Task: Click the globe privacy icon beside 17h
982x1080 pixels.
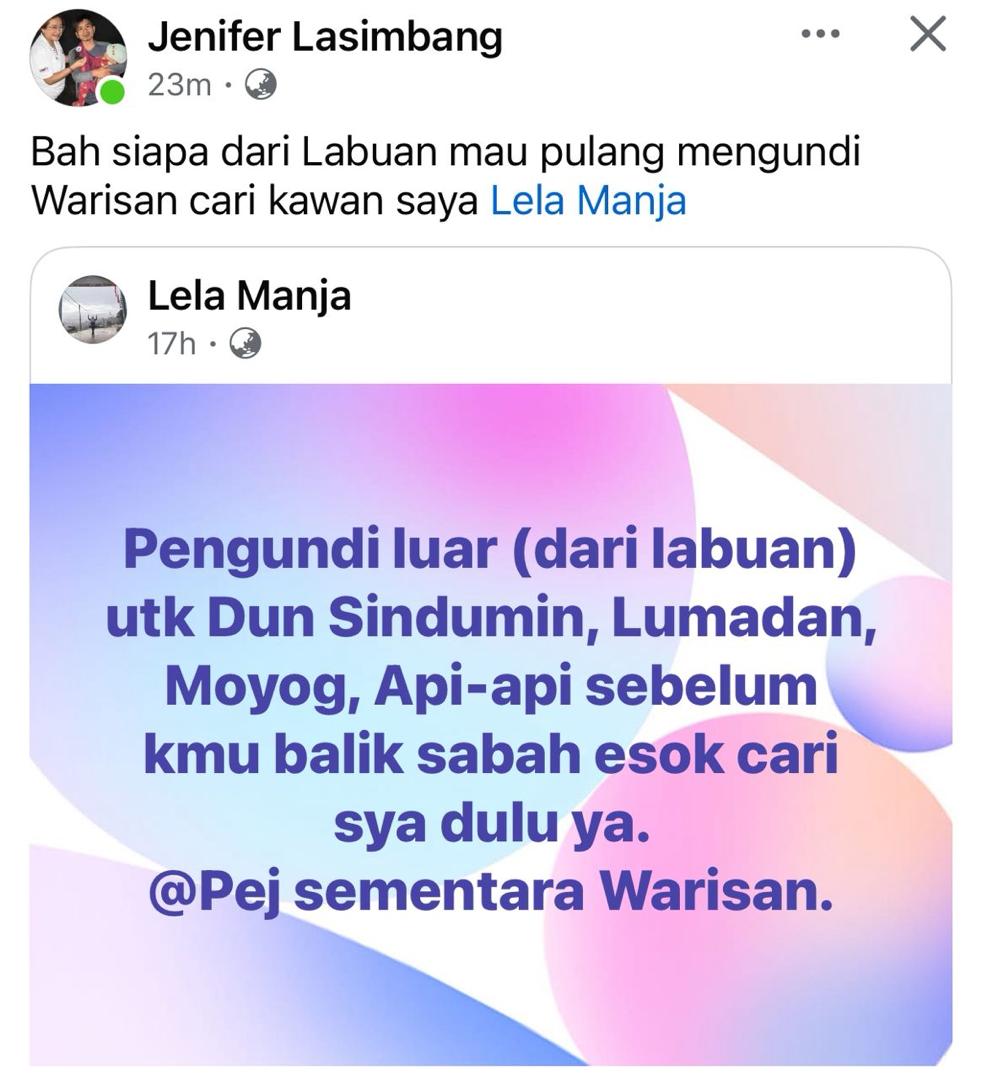Action: 244,343
